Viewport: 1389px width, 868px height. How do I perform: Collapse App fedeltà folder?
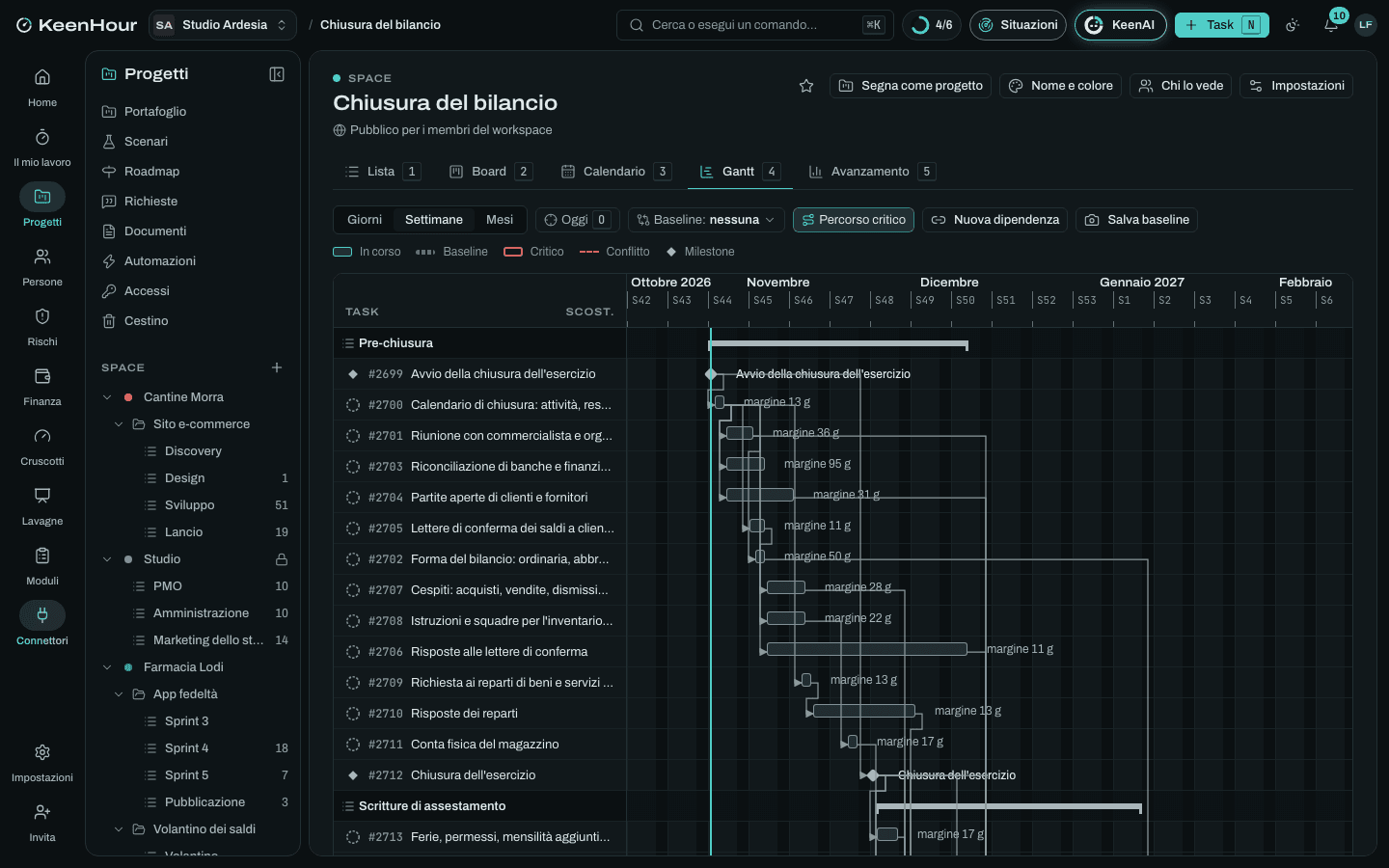point(119,694)
